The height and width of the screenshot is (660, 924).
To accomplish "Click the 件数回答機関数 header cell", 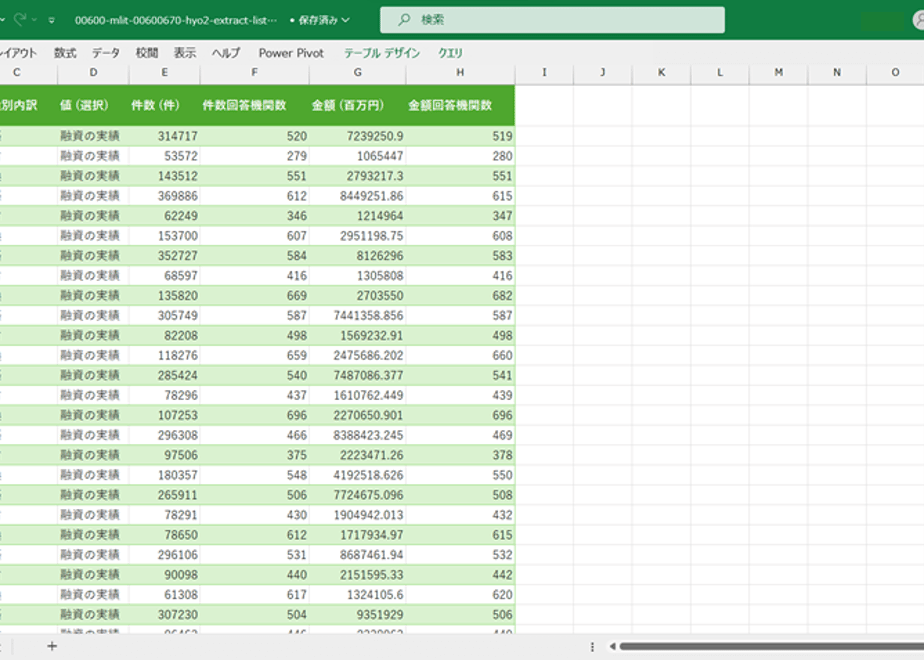I will [x=255, y=105].
